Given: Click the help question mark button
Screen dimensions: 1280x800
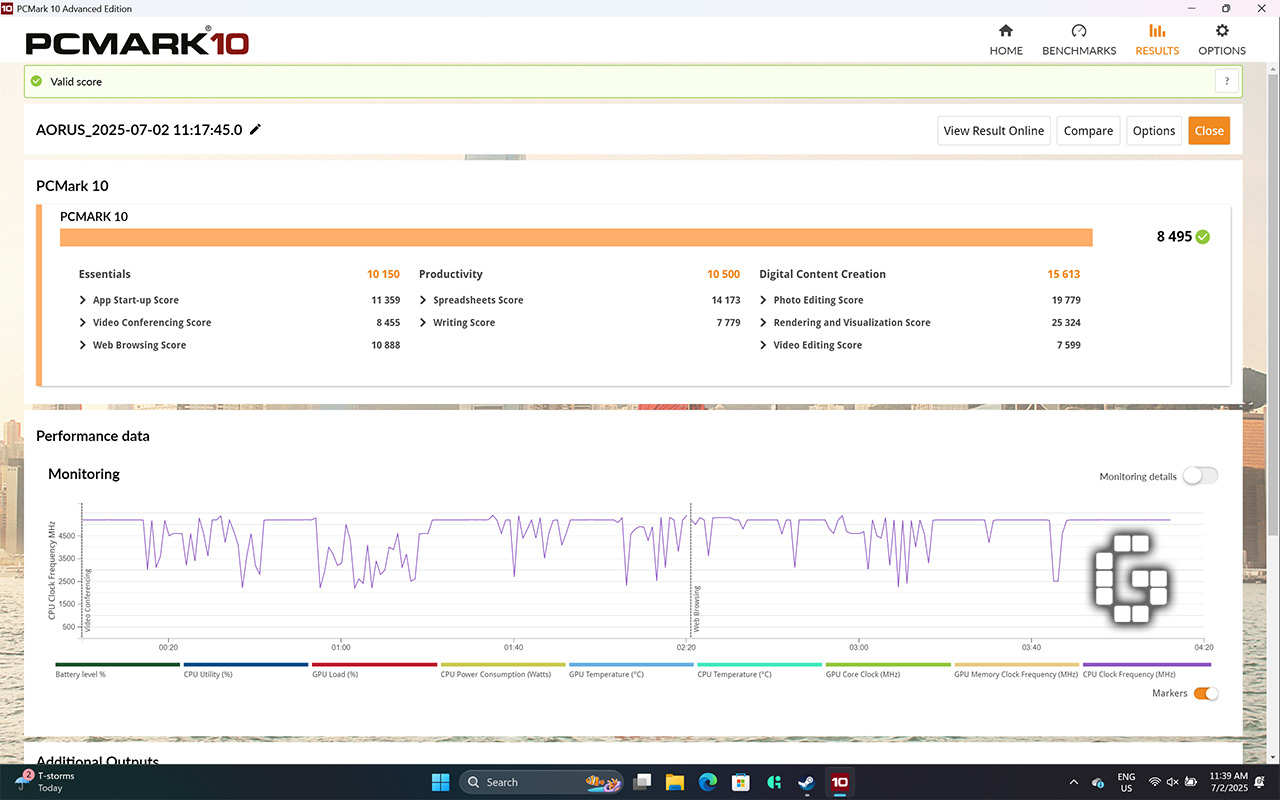Looking at the screenshot, I should pyautogui.click(x=1227, y=82).
